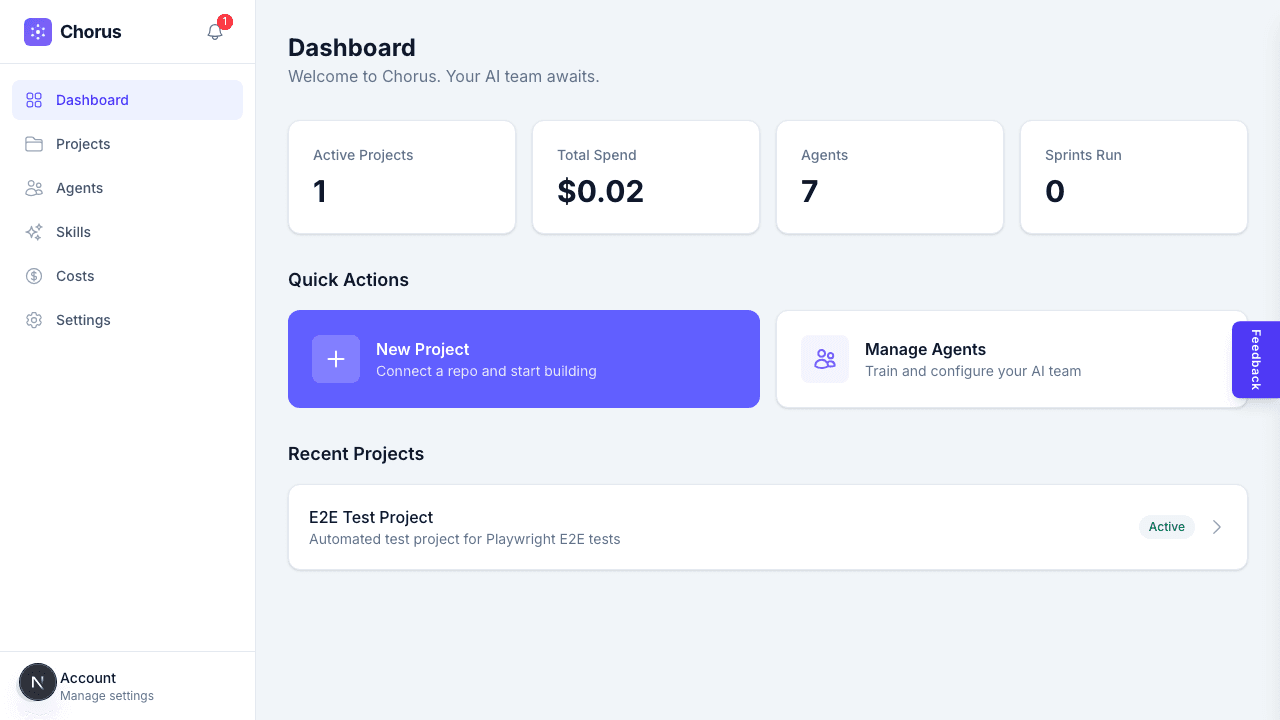Click the plus icon on New Project card
Image resolution: width=1280 pixels, height=720 pixels.
(336, 358)
